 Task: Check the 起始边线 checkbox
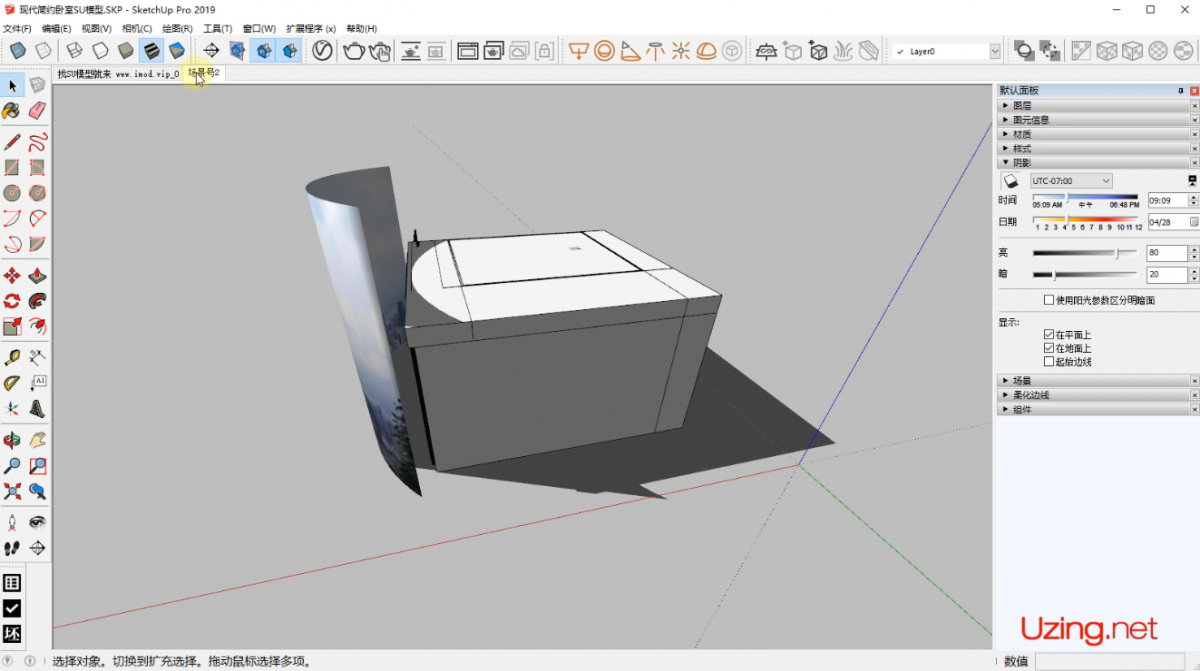coord(1048,362)
